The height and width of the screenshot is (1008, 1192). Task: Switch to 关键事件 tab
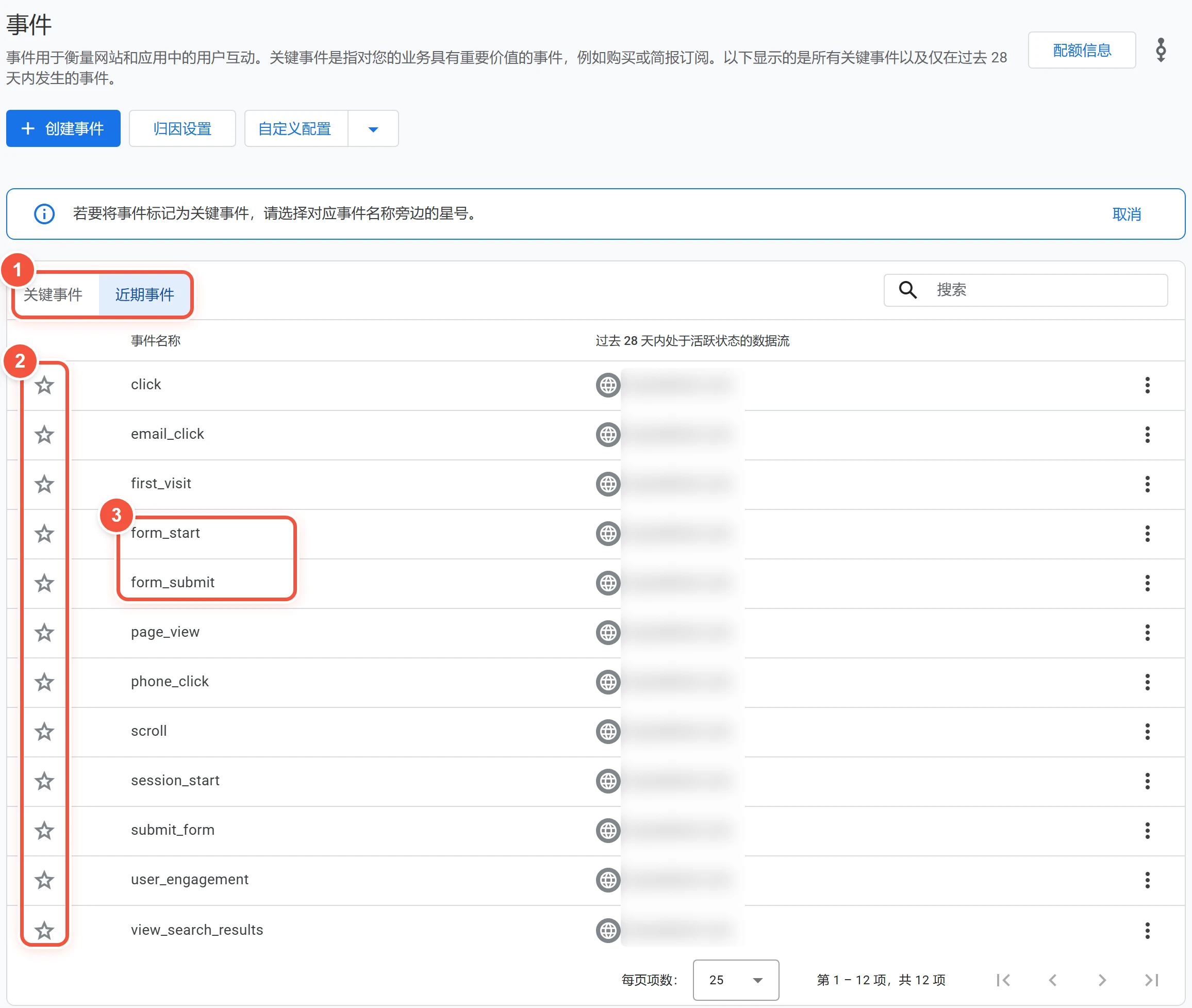point(53,295)
